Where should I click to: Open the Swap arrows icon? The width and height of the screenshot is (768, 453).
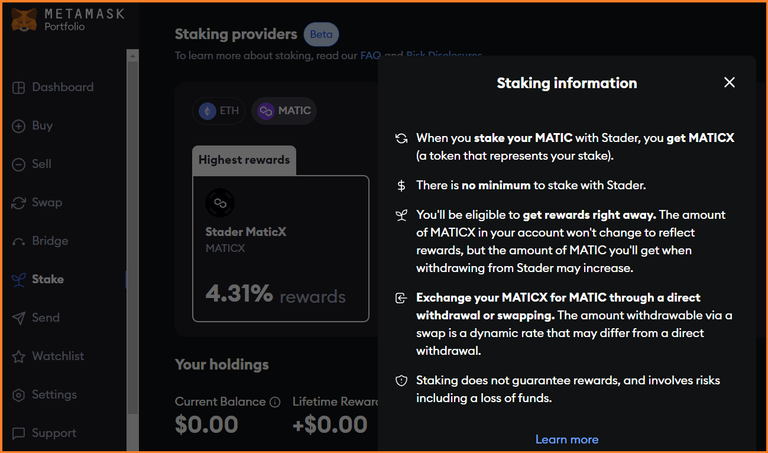19,203
